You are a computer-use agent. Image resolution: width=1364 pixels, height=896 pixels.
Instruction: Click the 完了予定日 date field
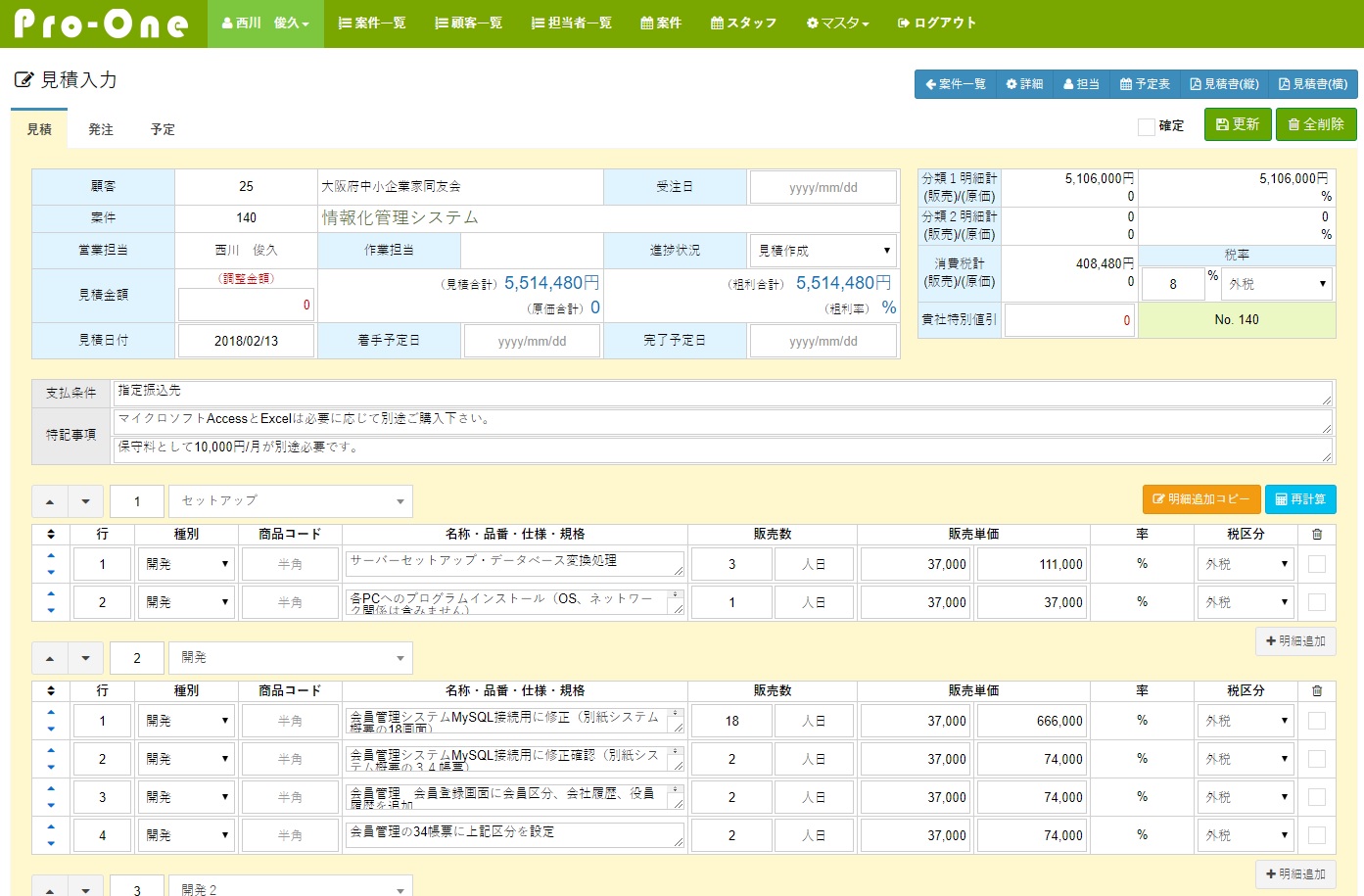823,341
